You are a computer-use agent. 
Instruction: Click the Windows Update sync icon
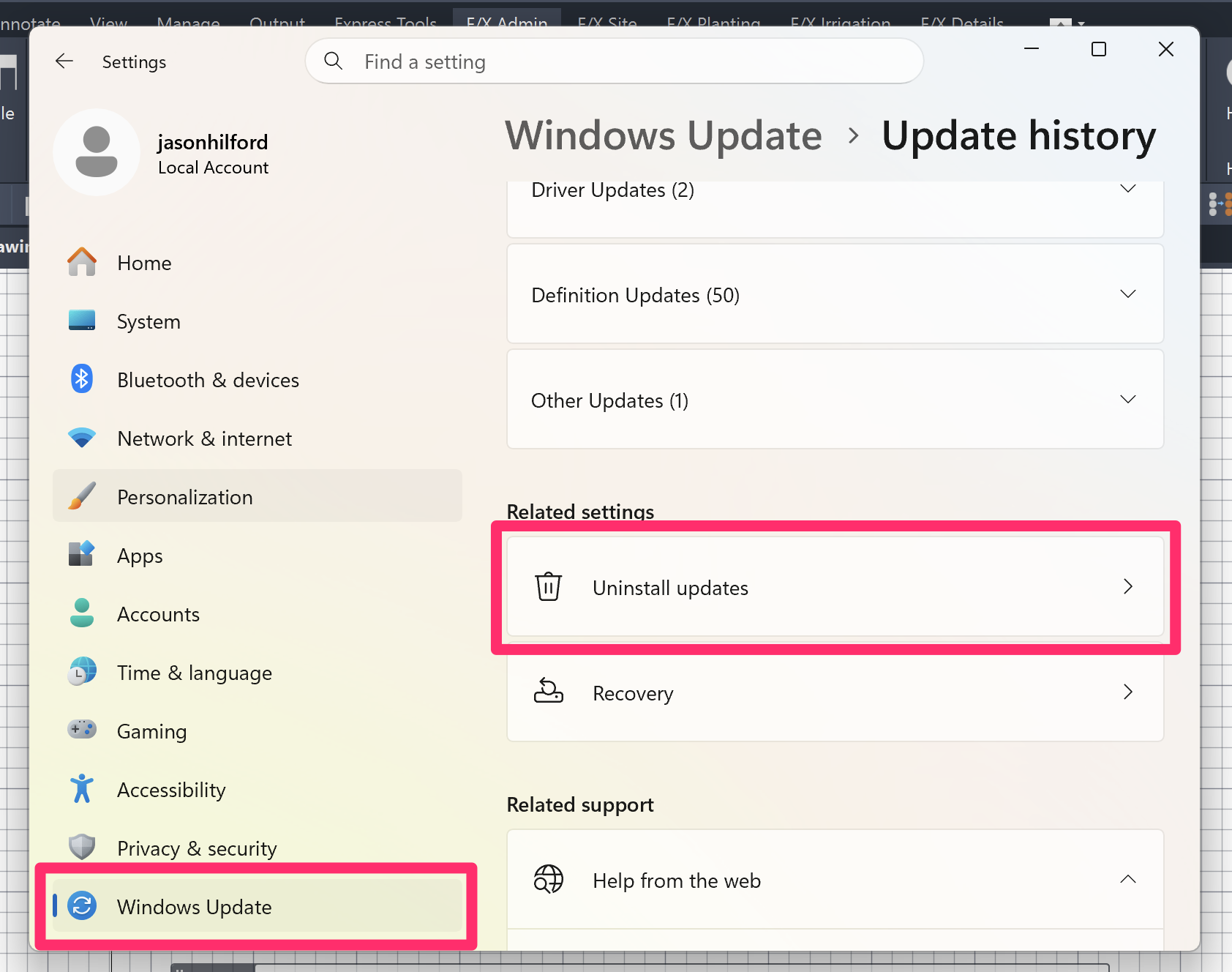[82, 906]
